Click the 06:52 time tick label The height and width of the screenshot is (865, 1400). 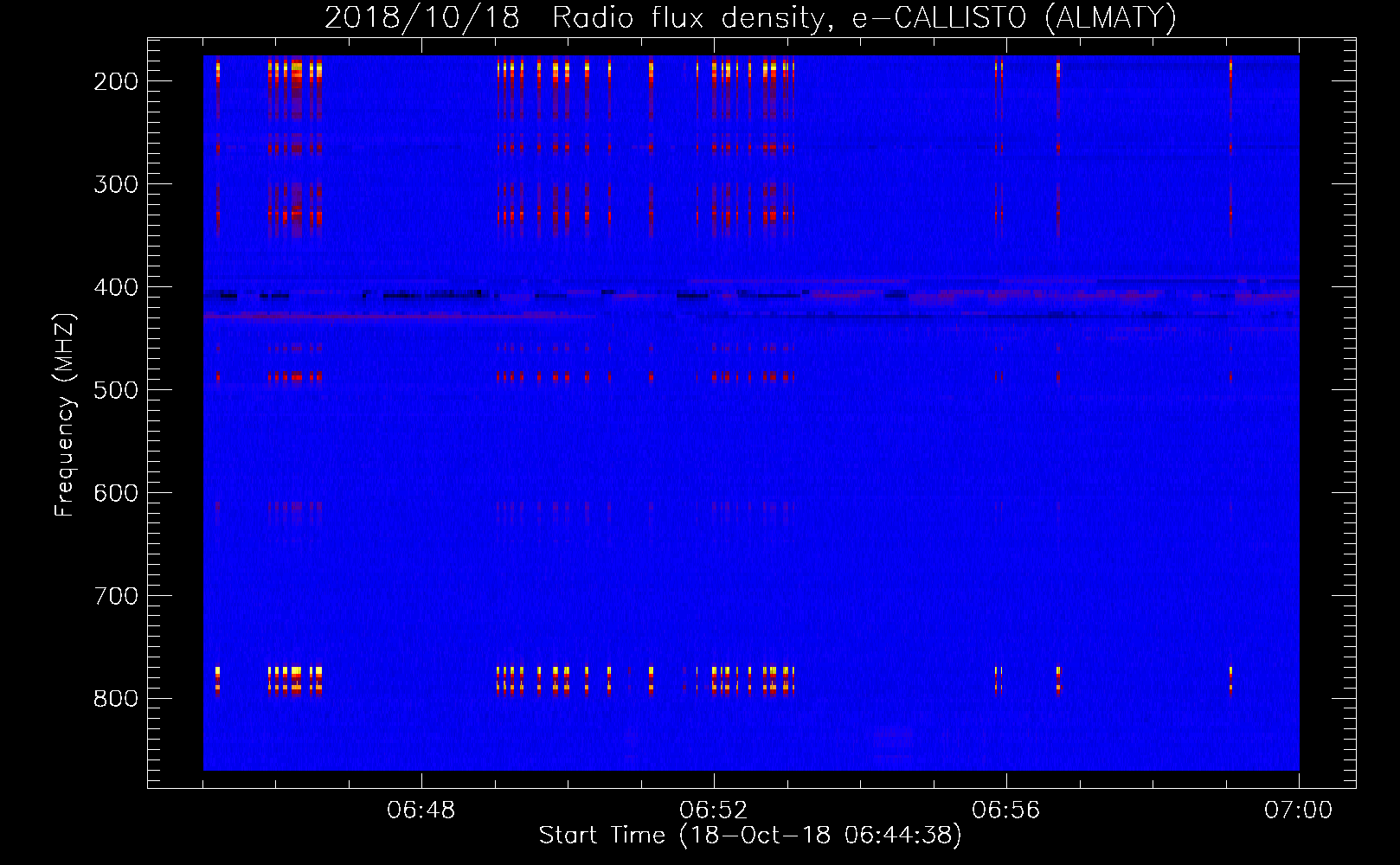(x=714, y=811)
